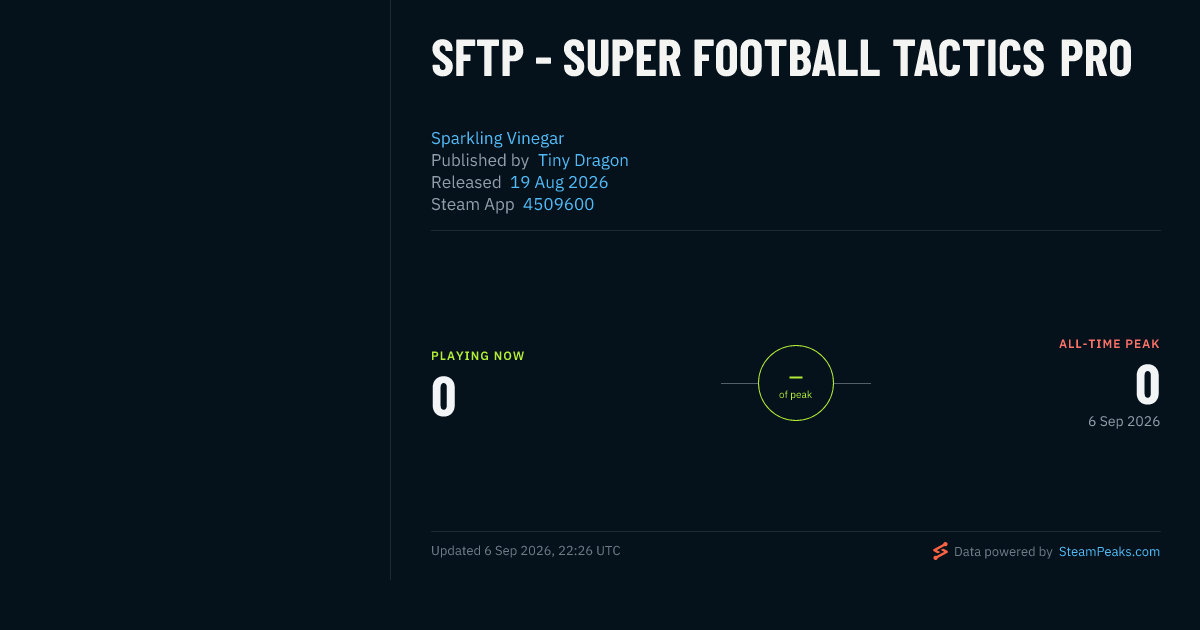Image resolution: width=1200 pixels, height=630 pixels.
Task: Click the Data powered by text
Action: tap(1003, 551)
